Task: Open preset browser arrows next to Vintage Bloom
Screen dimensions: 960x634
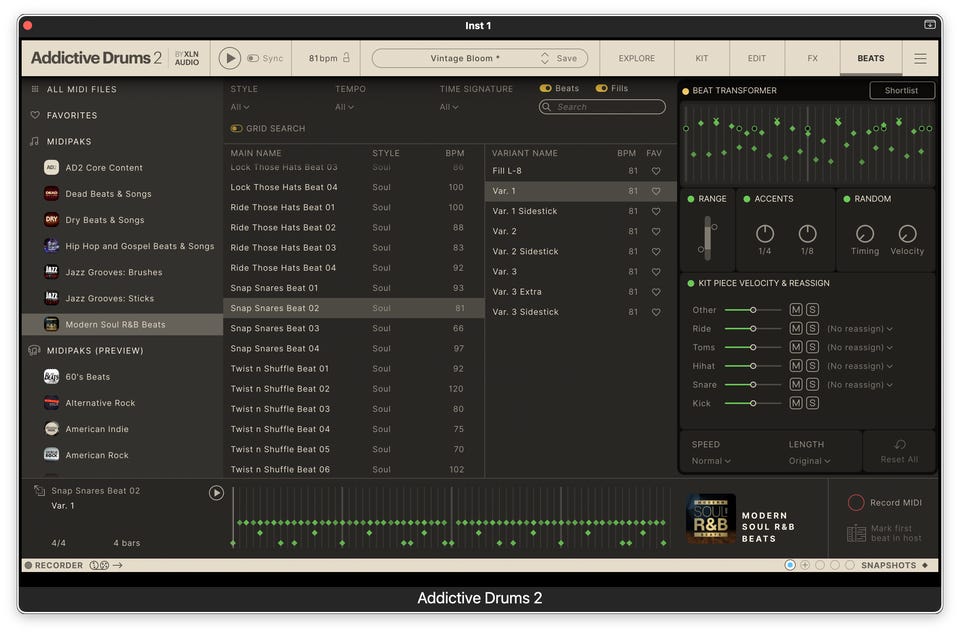Action: click(x=545, y=58)
